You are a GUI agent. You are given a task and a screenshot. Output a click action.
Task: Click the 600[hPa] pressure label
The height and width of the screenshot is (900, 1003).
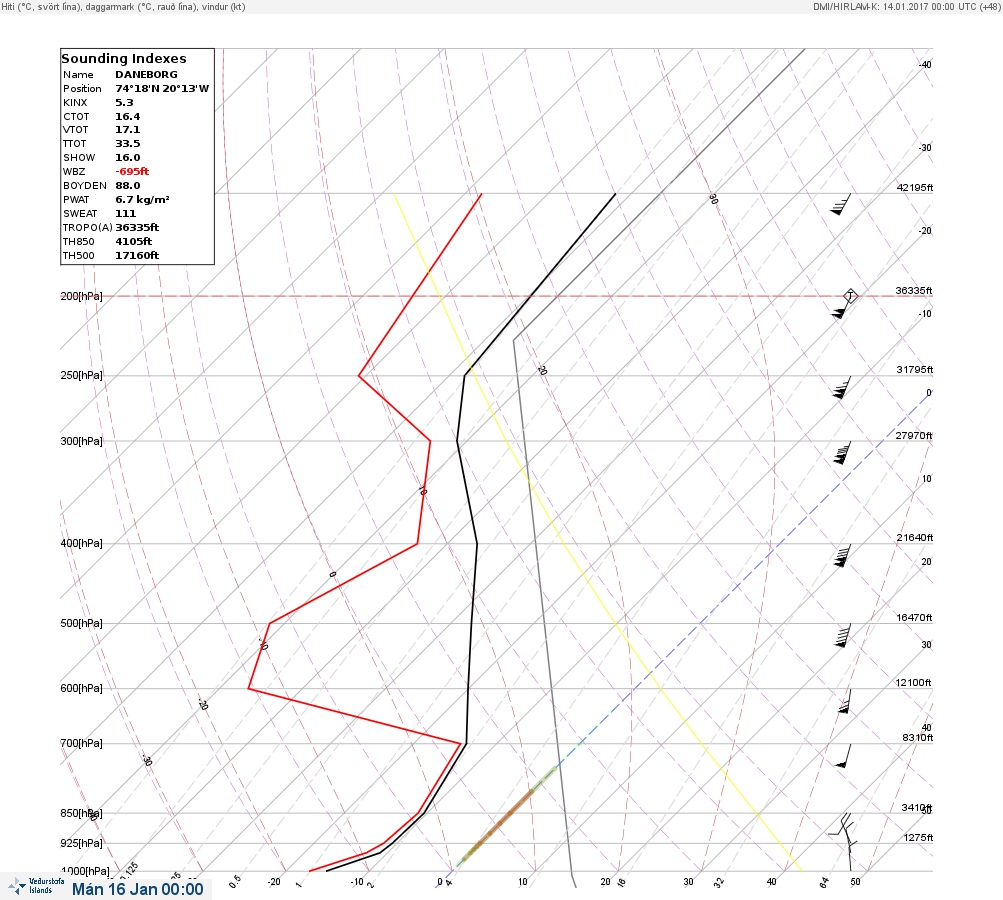tap(81, 689)
